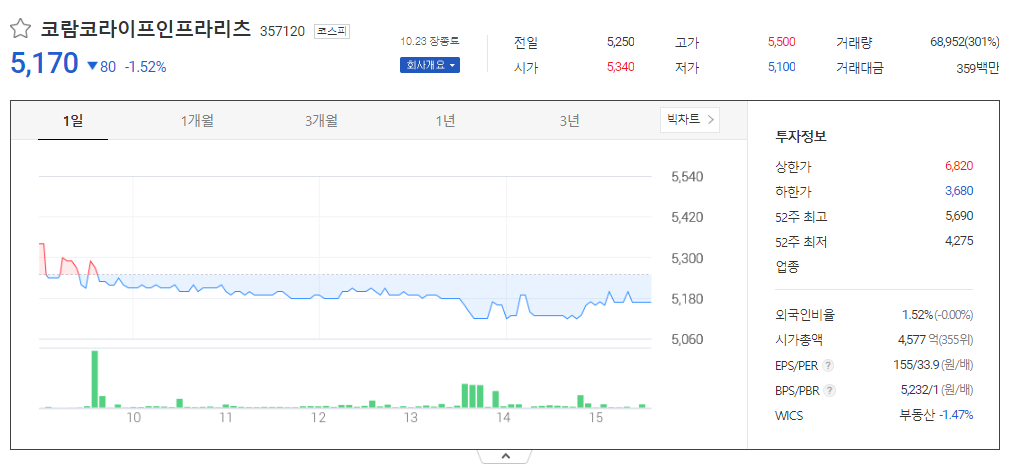Switch to the 3개월 chart tab
The height and width of the screenshot is (471, 1019).
click(x=321, y=120)
